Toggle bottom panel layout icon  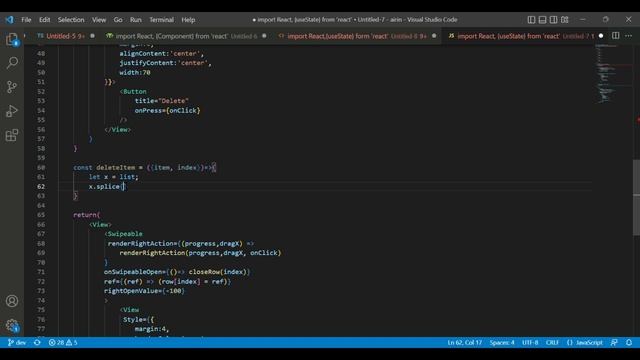click(x=542, y=20)
